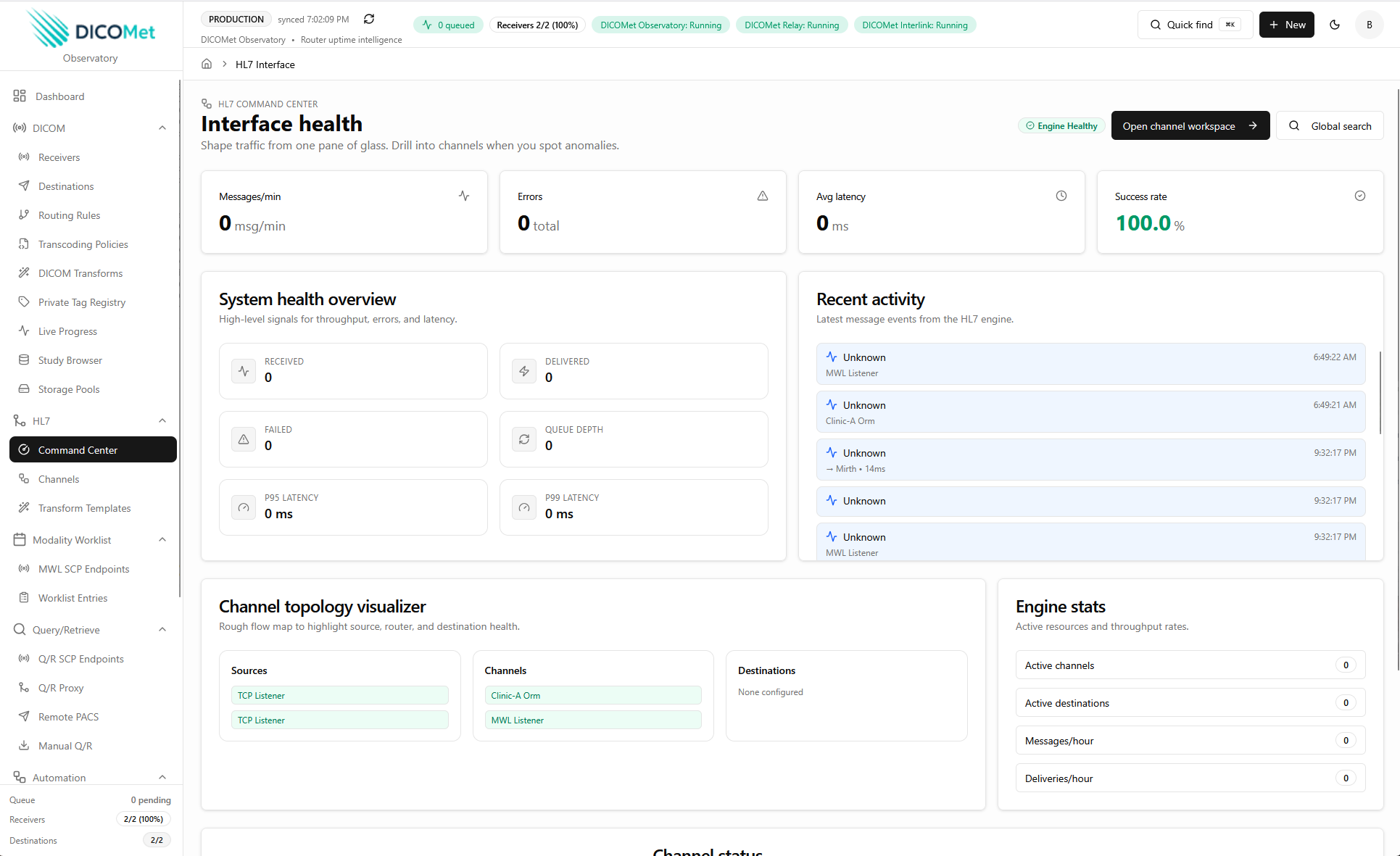Collapse the DICOM sidebar section
The height and width of the screenshot is (856, 1400).
point(162,128)
